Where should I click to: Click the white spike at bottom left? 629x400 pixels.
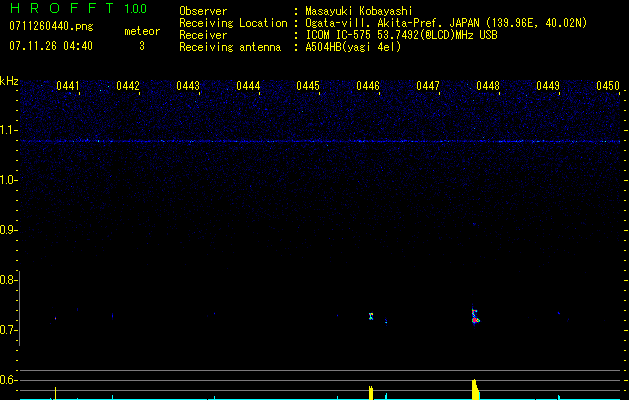(x=56, y=392)
